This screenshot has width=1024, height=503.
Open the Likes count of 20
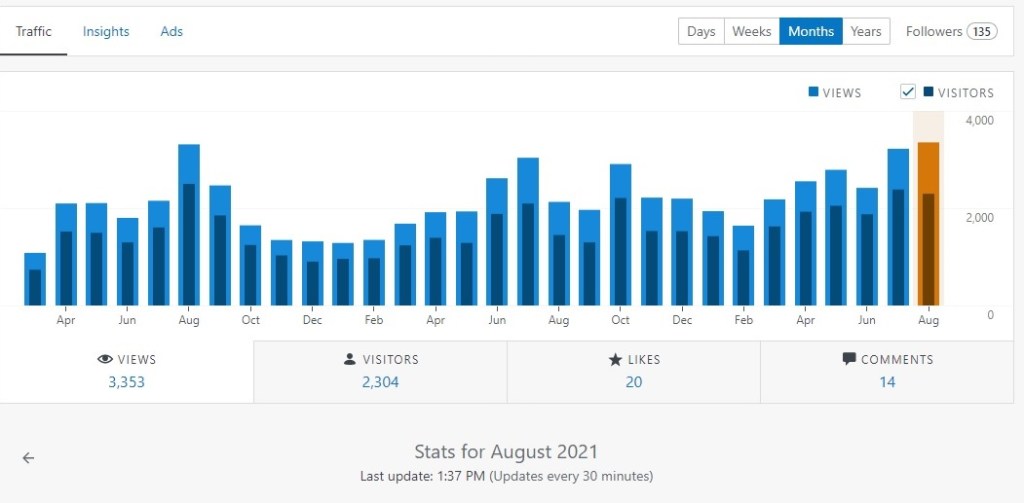[634, 382]
